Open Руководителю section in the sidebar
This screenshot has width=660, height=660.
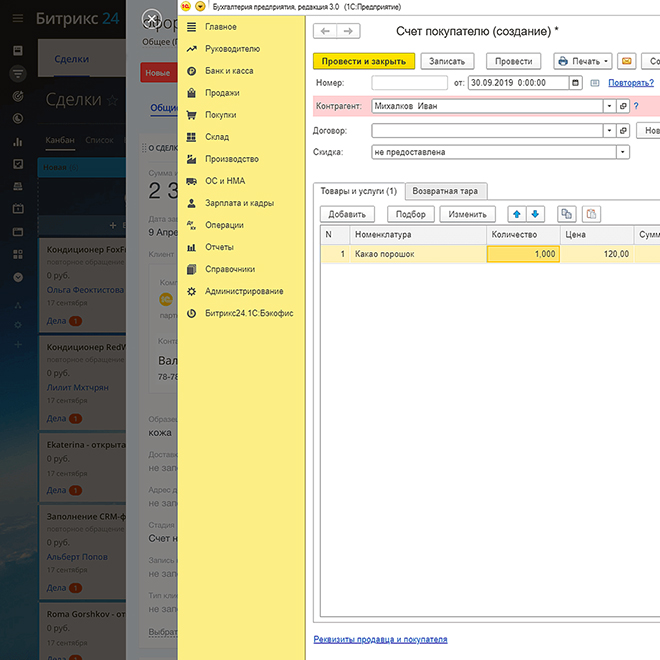[232, 49]
